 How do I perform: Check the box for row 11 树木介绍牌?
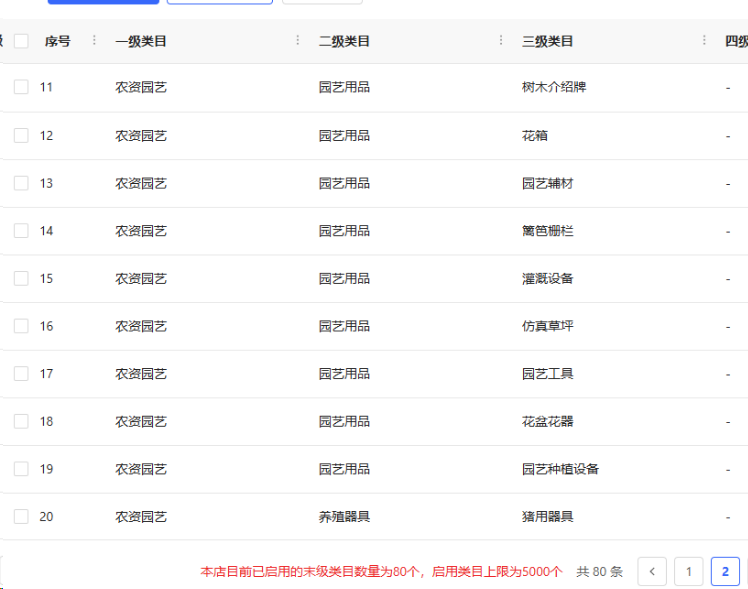pyautogui.click(x=21, y=87)
